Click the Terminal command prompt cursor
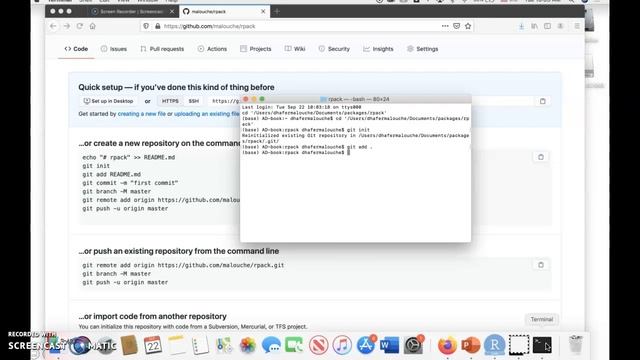 point(349,152)
